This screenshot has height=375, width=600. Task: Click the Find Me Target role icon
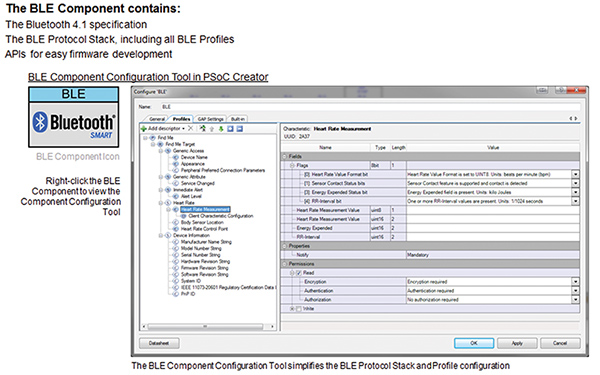[x=160, y=144]
